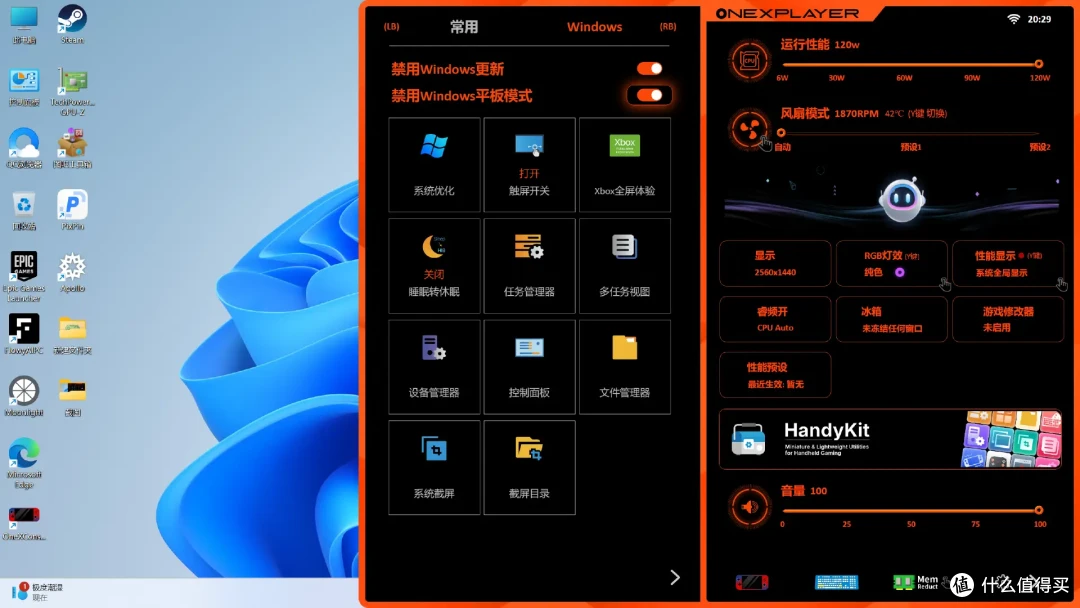Open PixPin desktop shortcut

pyautogui.click(x=72, y=209)
